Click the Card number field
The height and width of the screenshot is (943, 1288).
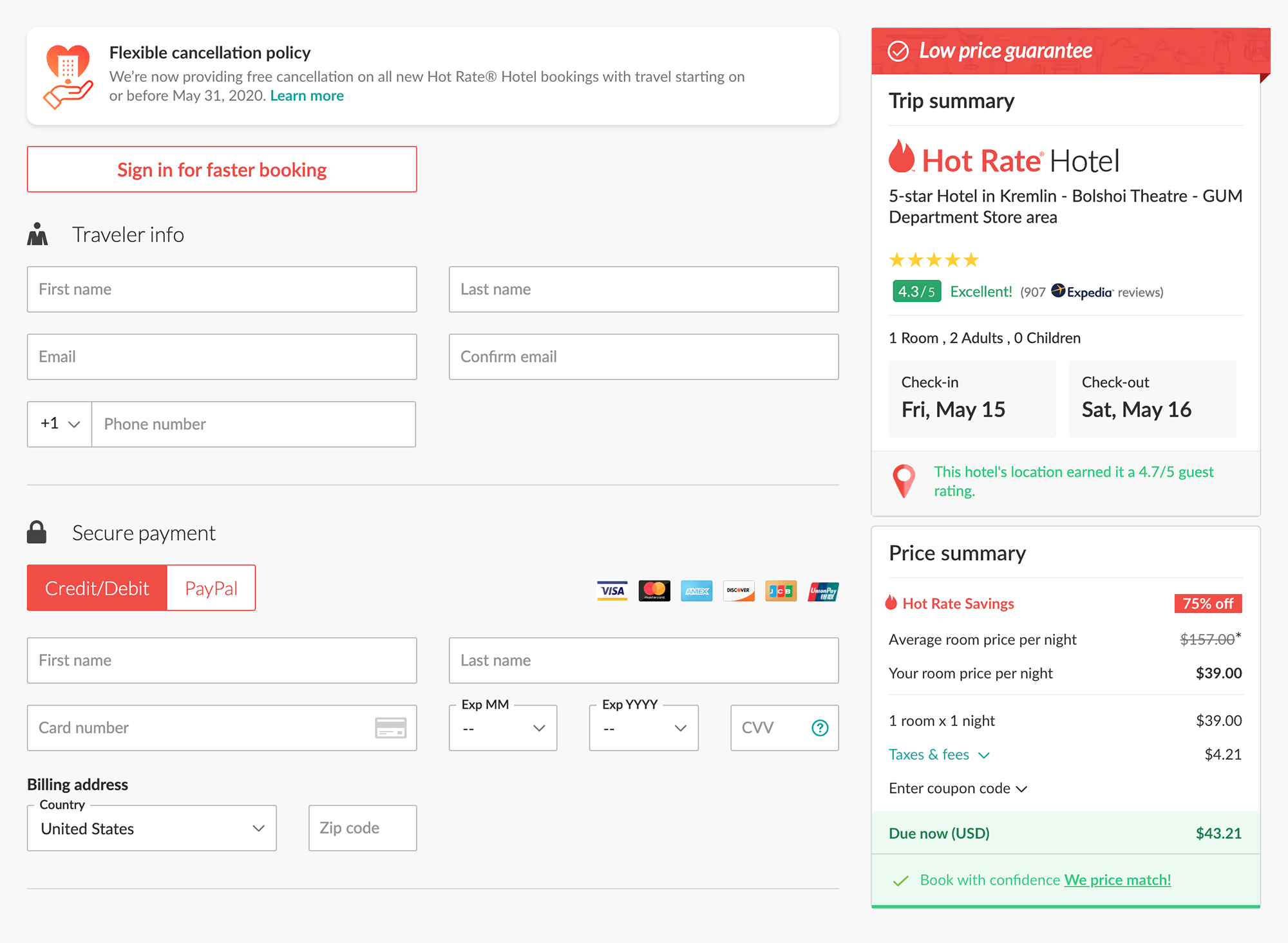pos(222,728)
